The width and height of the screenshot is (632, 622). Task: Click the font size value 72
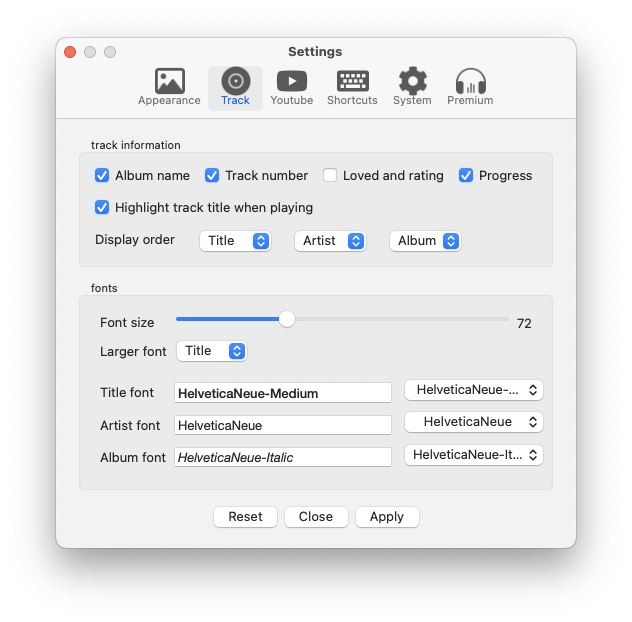(524, 323)
